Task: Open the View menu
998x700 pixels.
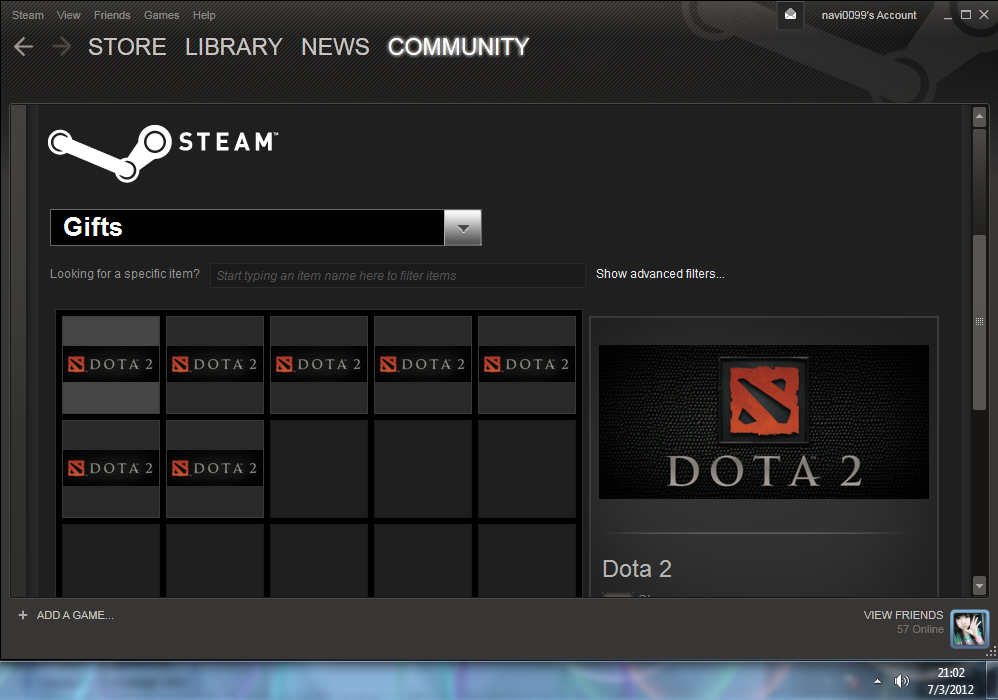Action: (x=69, y=15)
